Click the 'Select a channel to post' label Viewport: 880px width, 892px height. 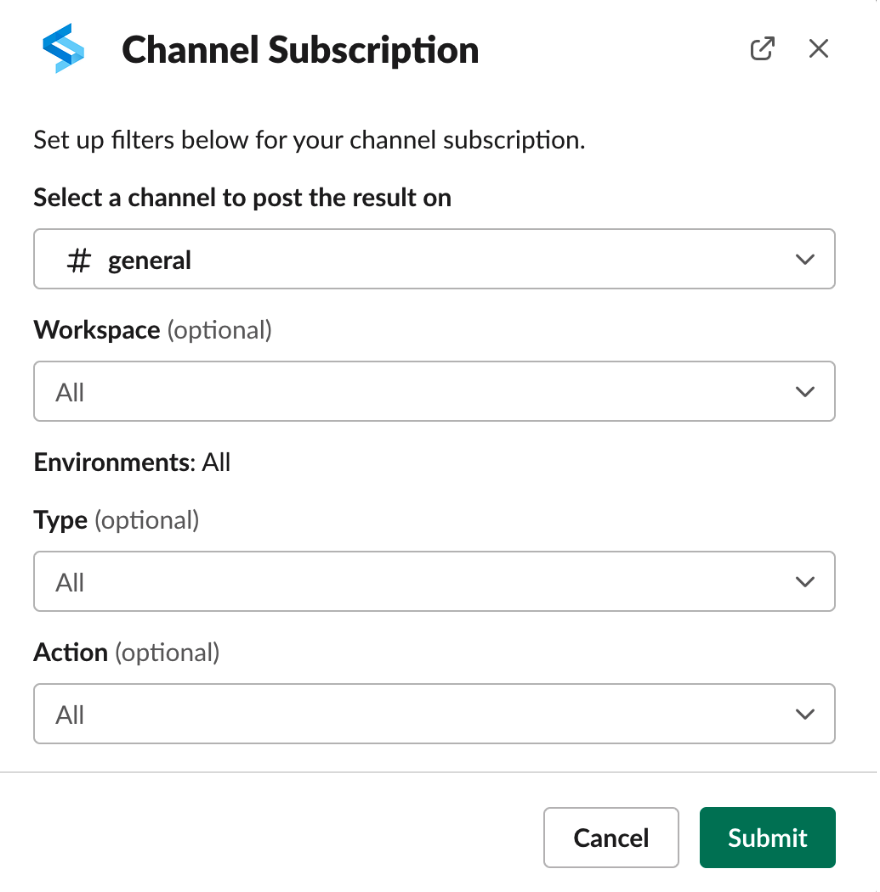pos(242,198)
